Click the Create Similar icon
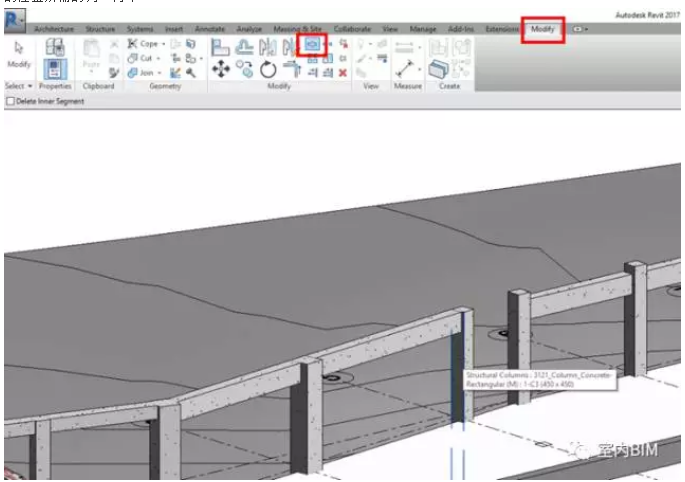The height and width of the screenshot is (482, 685). (x=438, y=67)
